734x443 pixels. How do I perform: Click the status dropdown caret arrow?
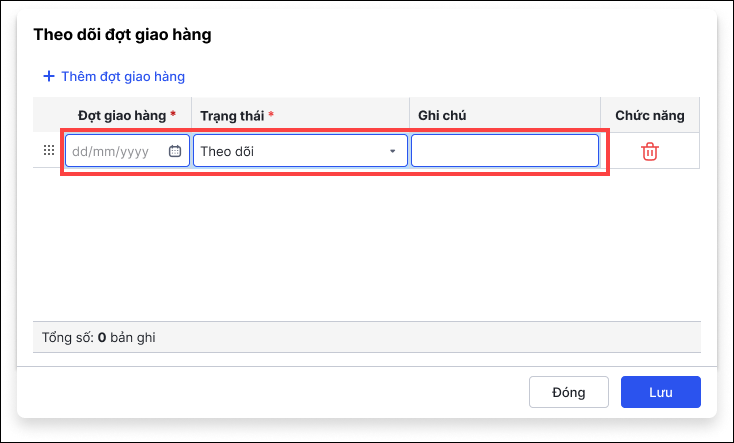[392, 151]
